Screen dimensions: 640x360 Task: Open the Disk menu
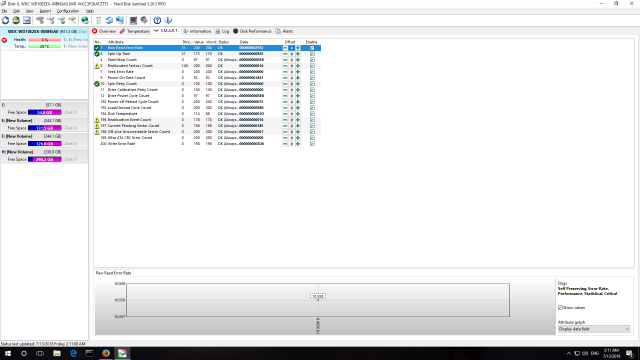(x=16, y=11)
